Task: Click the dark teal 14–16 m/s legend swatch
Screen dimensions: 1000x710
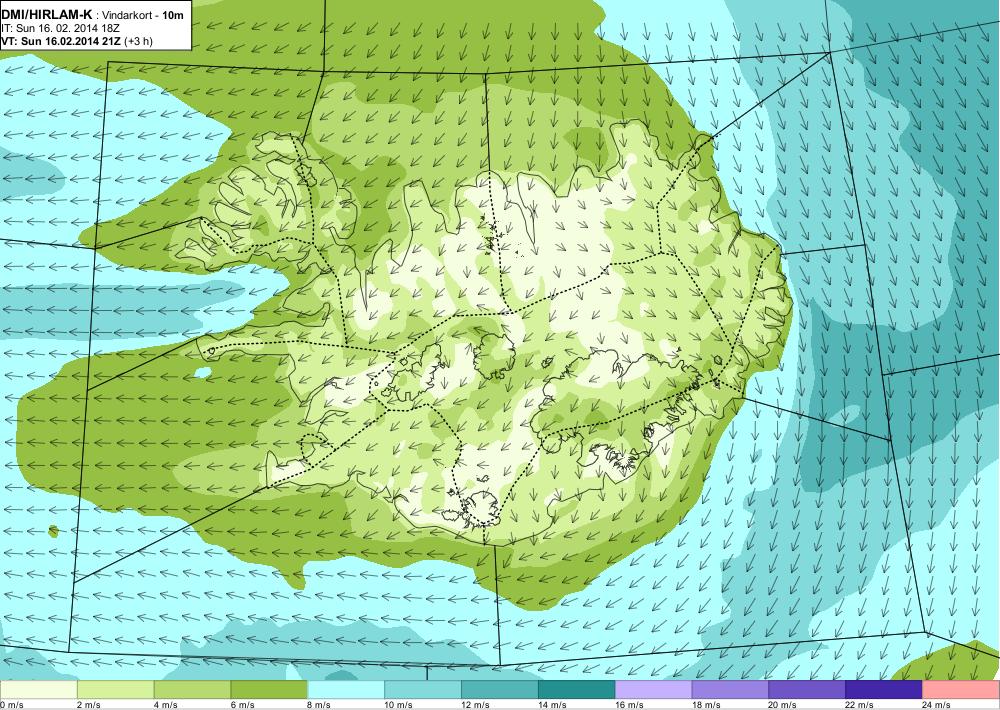Action: coord(577,690)
